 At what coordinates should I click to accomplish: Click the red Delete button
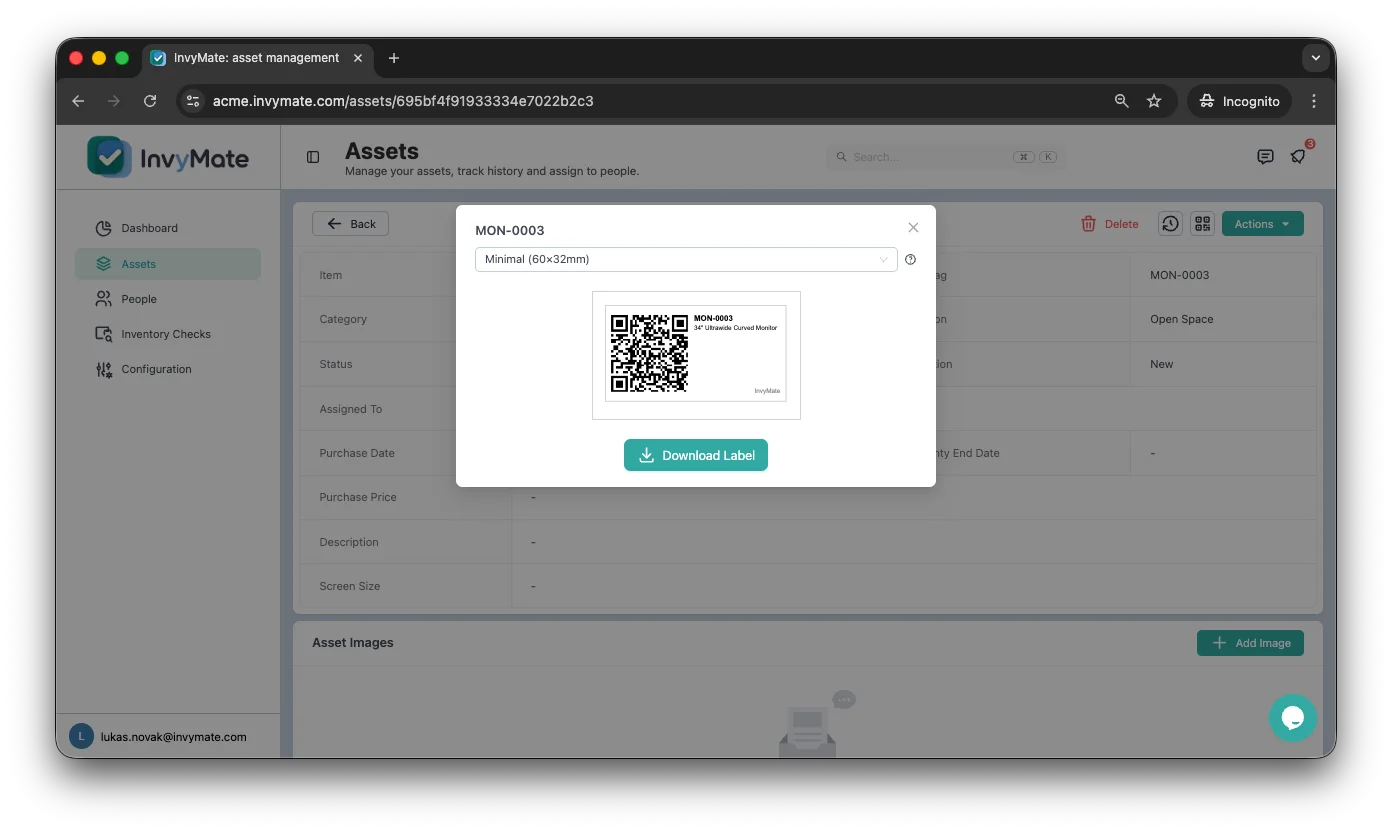1110,224
